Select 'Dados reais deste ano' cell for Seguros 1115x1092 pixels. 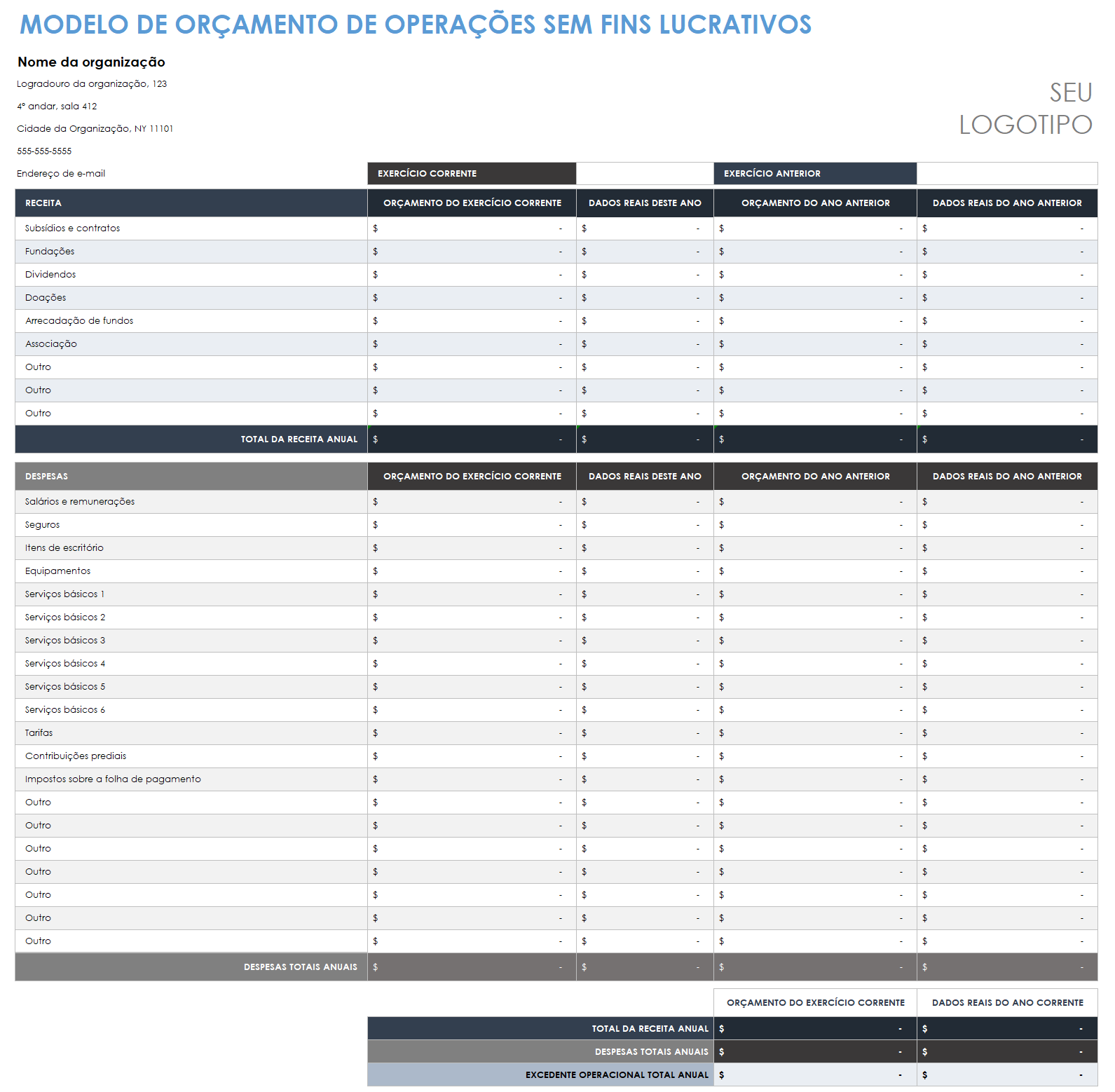pyautogui.click(x=645, y=525)
